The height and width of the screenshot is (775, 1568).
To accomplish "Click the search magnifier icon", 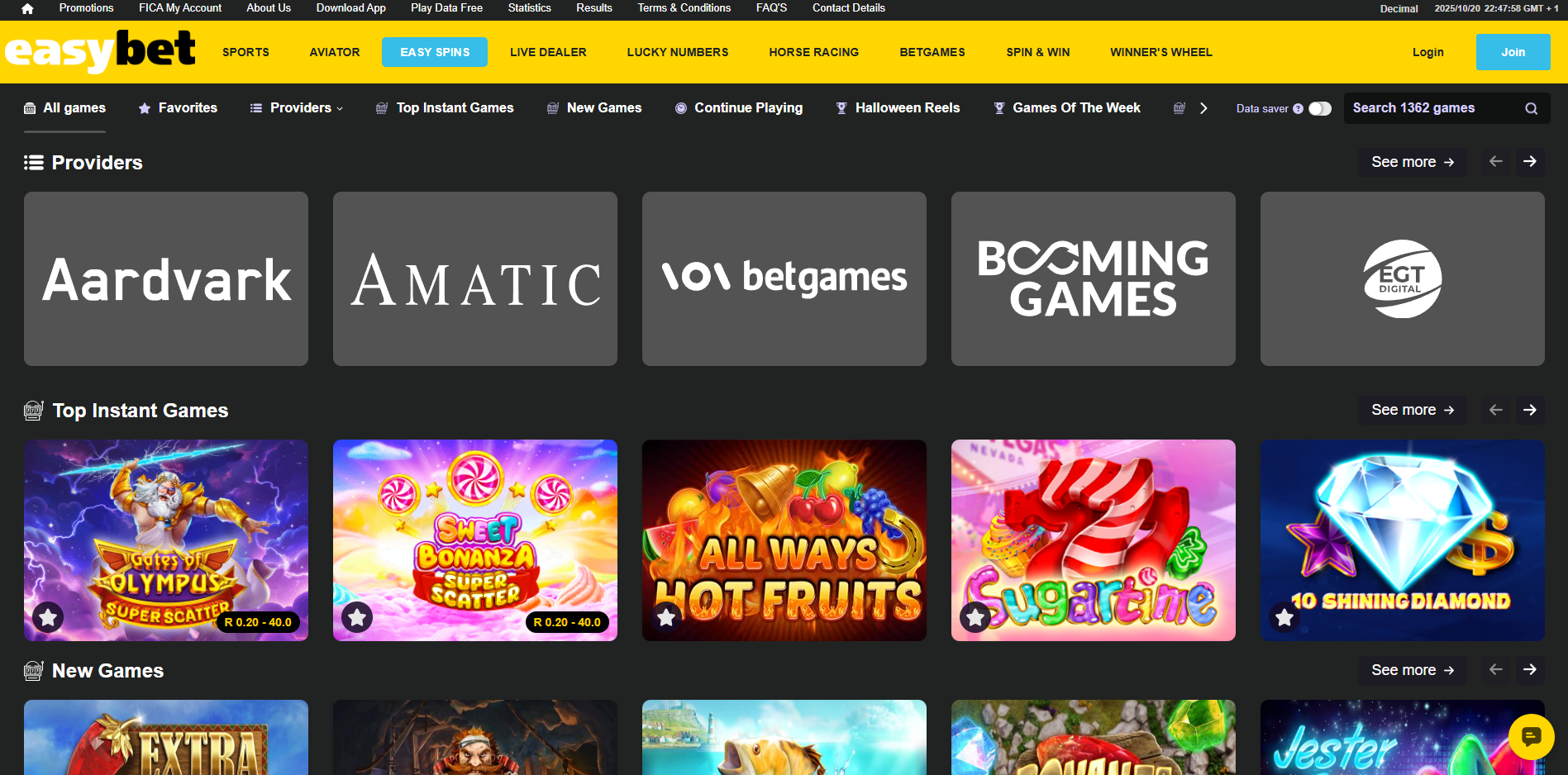I will [1531, 108].
